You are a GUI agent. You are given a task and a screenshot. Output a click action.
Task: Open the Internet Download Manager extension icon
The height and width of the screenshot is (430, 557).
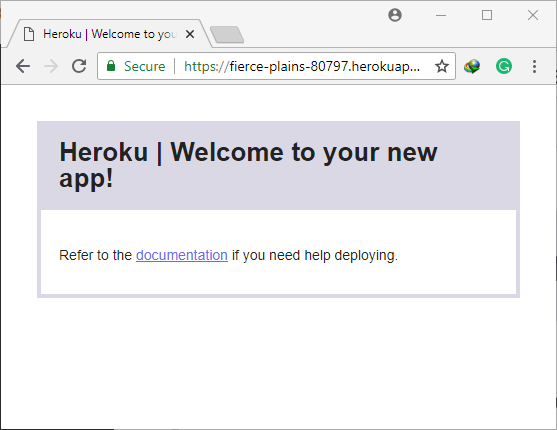[x=472, y=66]
